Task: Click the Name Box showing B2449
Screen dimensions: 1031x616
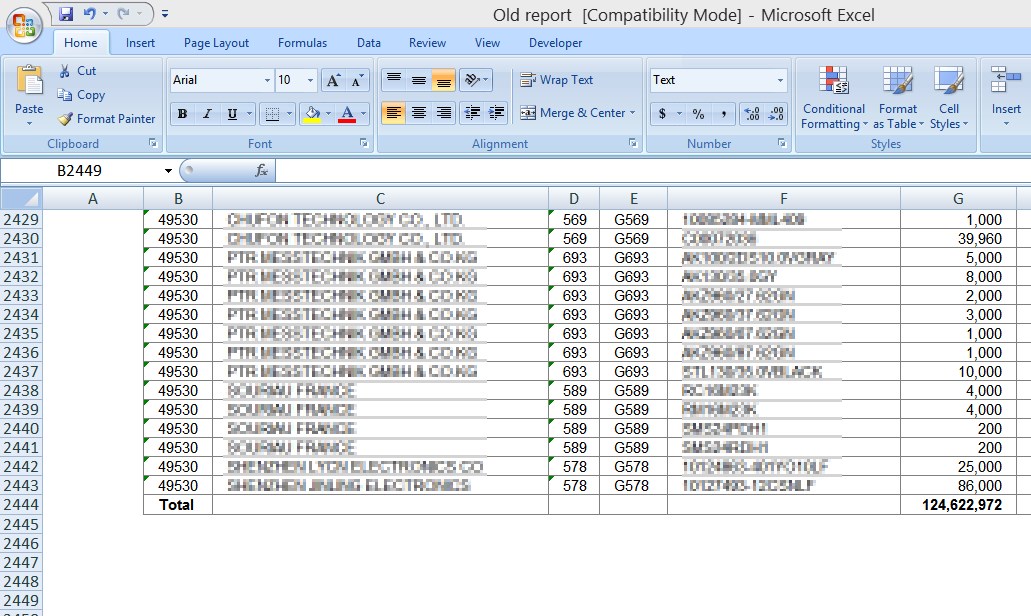Action: tap(80, 171)
